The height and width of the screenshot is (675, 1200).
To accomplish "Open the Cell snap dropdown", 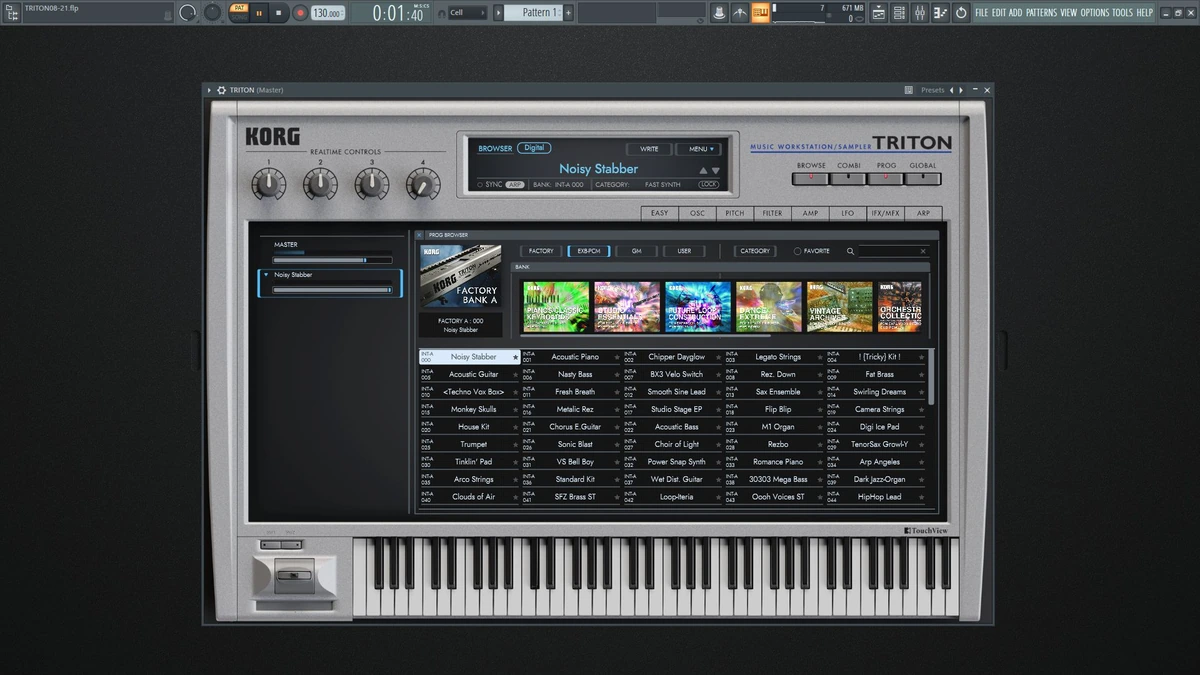I will [x=467, y=13].
